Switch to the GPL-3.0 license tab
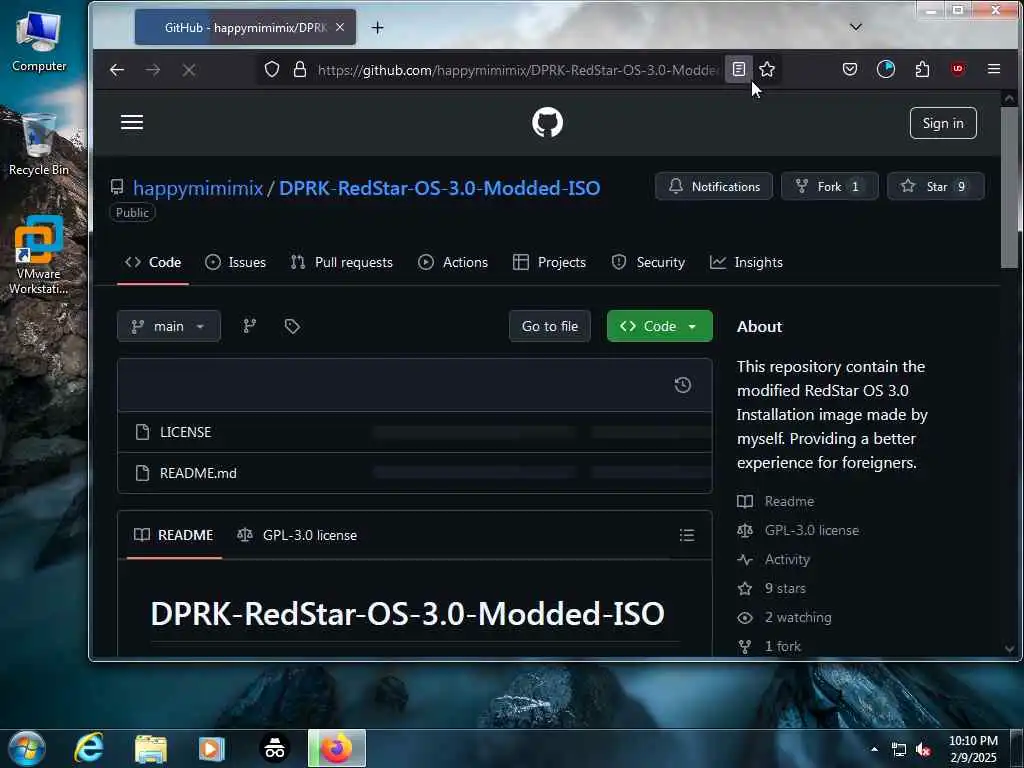 pos(297,535)
